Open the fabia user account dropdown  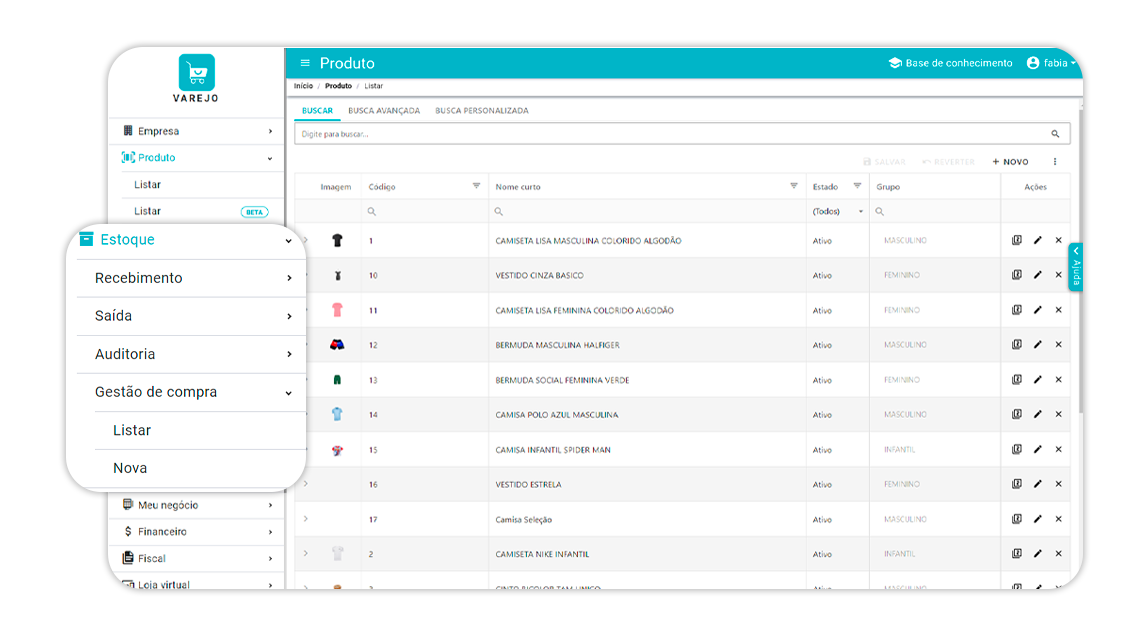point(1051,63)
